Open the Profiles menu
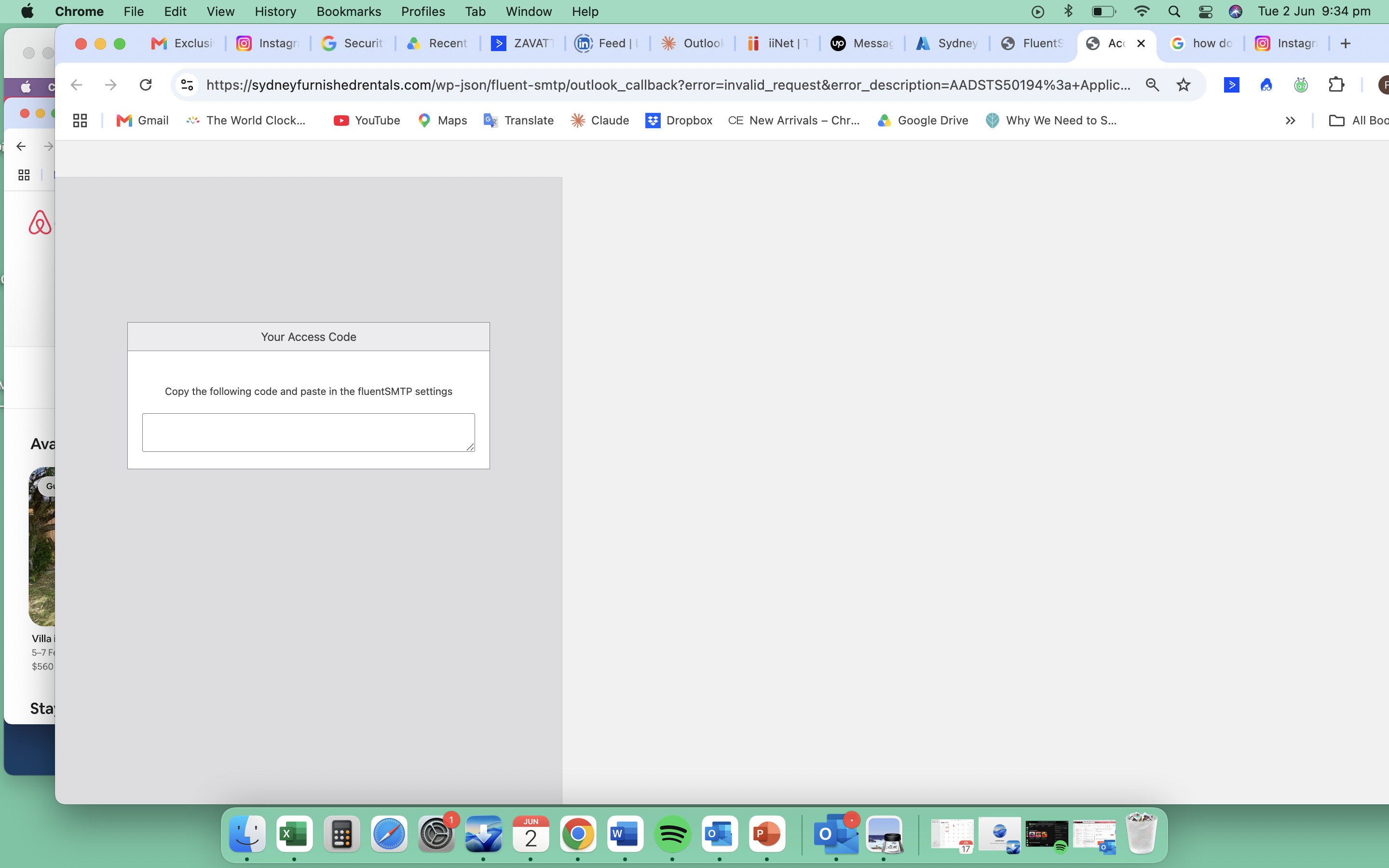This screenshot has height=868, width=1389. point(422,12)
